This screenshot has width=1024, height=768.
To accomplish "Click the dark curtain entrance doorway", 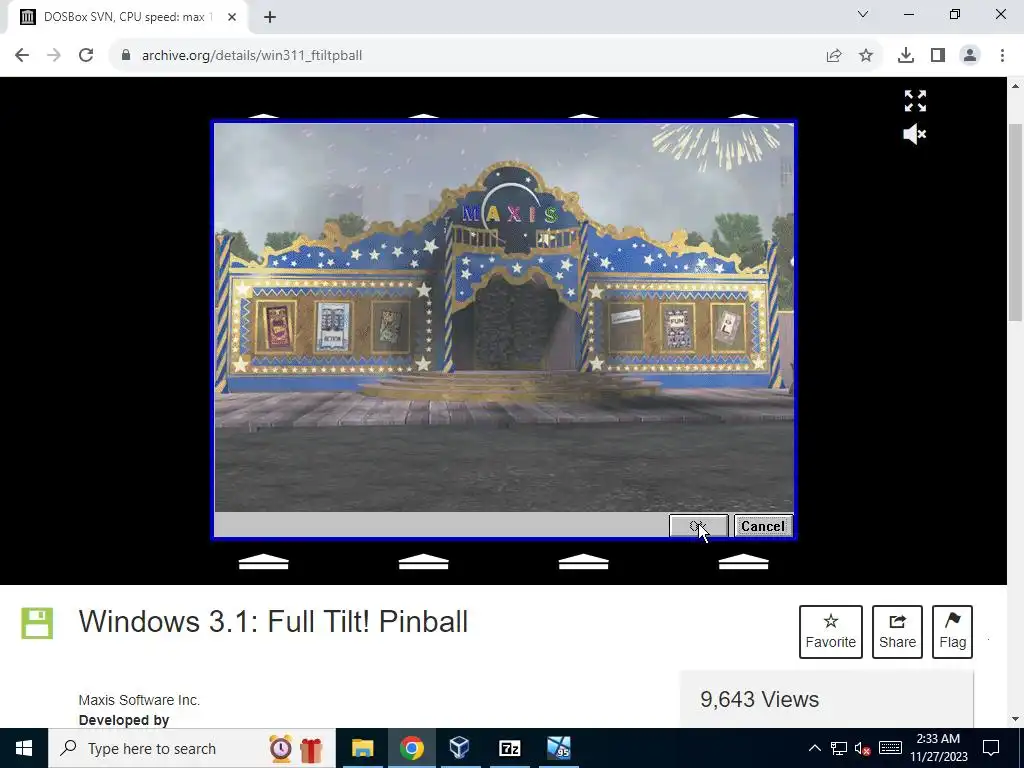I will tap(514, 323).
